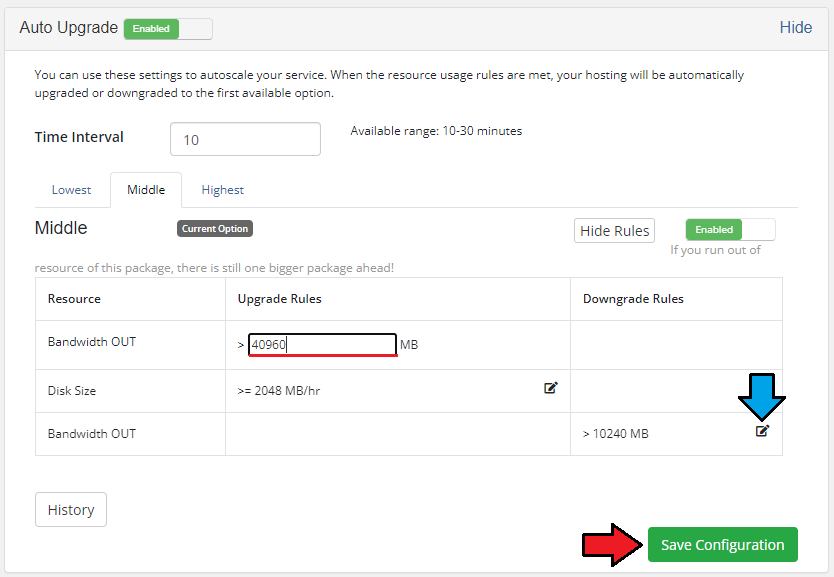
Task: Click the Auto Upgrade heading
Action: coord(69,28)
